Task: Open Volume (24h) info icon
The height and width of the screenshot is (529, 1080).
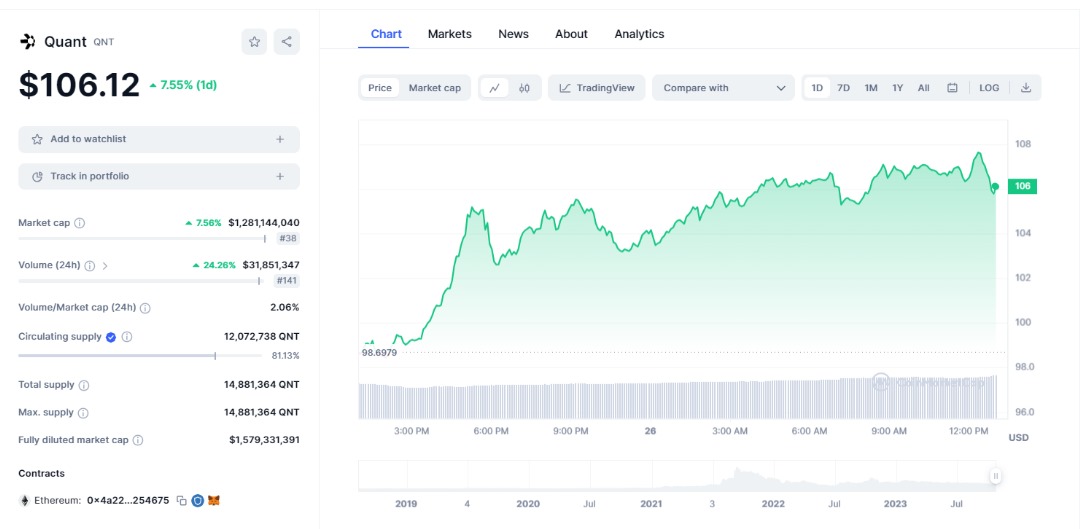Action: (90, 265)
